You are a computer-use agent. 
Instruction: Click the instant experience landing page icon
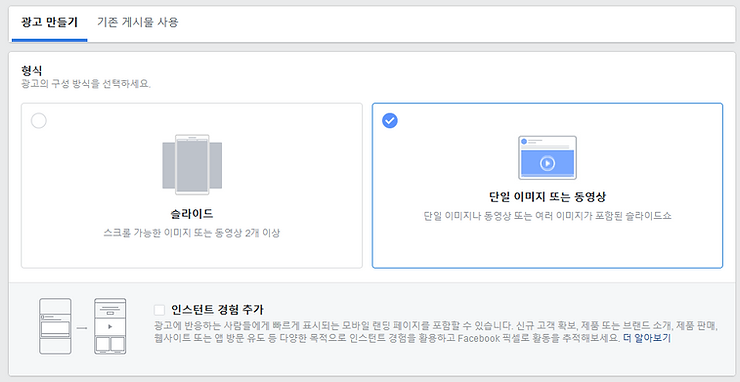tap(110, 326)
